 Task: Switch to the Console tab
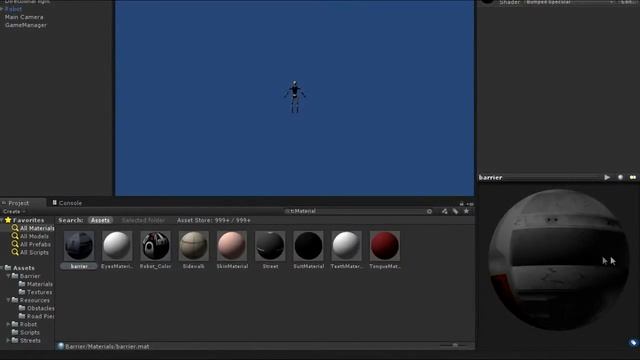pyautogui.click(x=67, y=203)
